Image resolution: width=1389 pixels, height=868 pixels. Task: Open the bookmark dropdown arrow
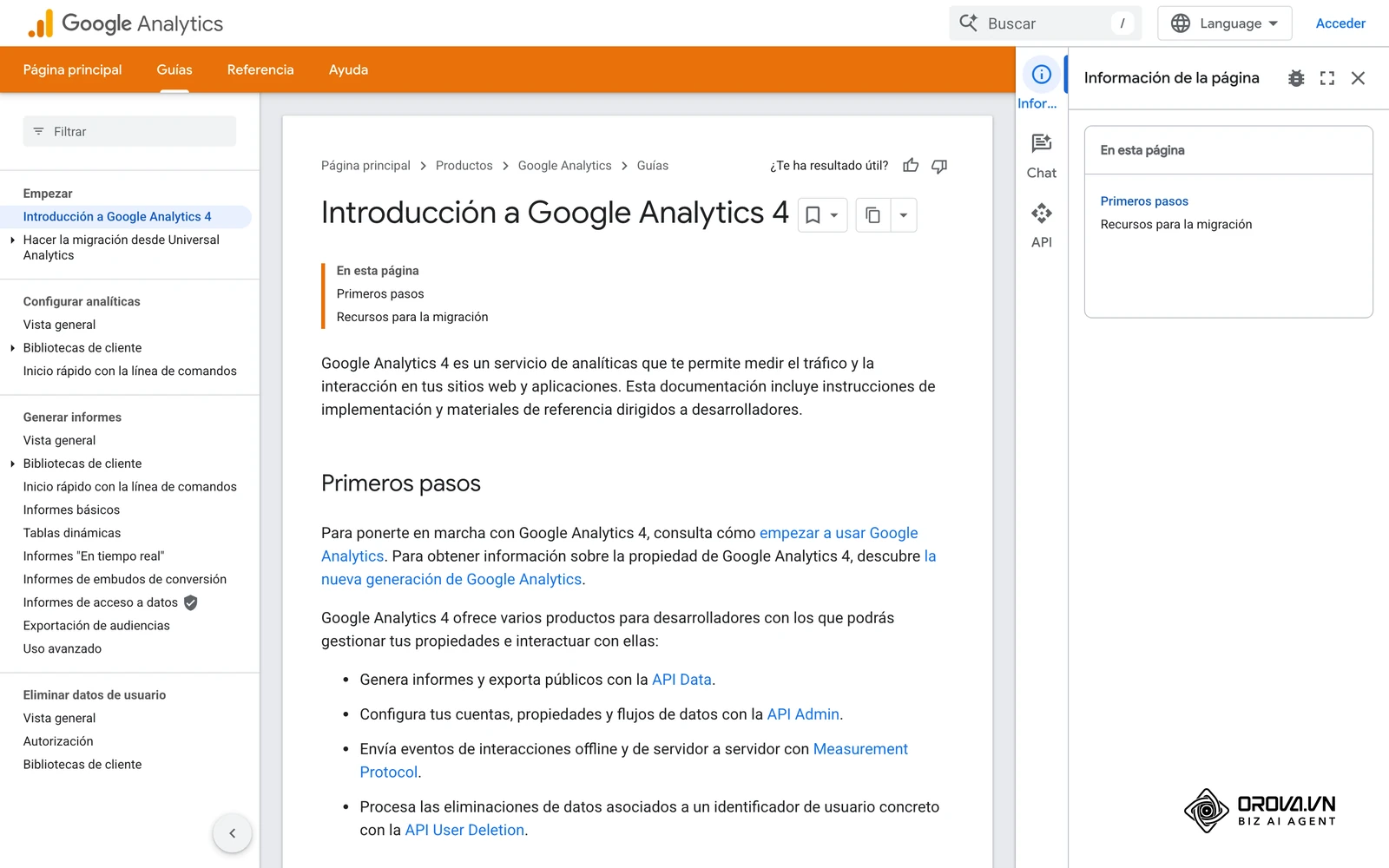click(x=834, y=215)
